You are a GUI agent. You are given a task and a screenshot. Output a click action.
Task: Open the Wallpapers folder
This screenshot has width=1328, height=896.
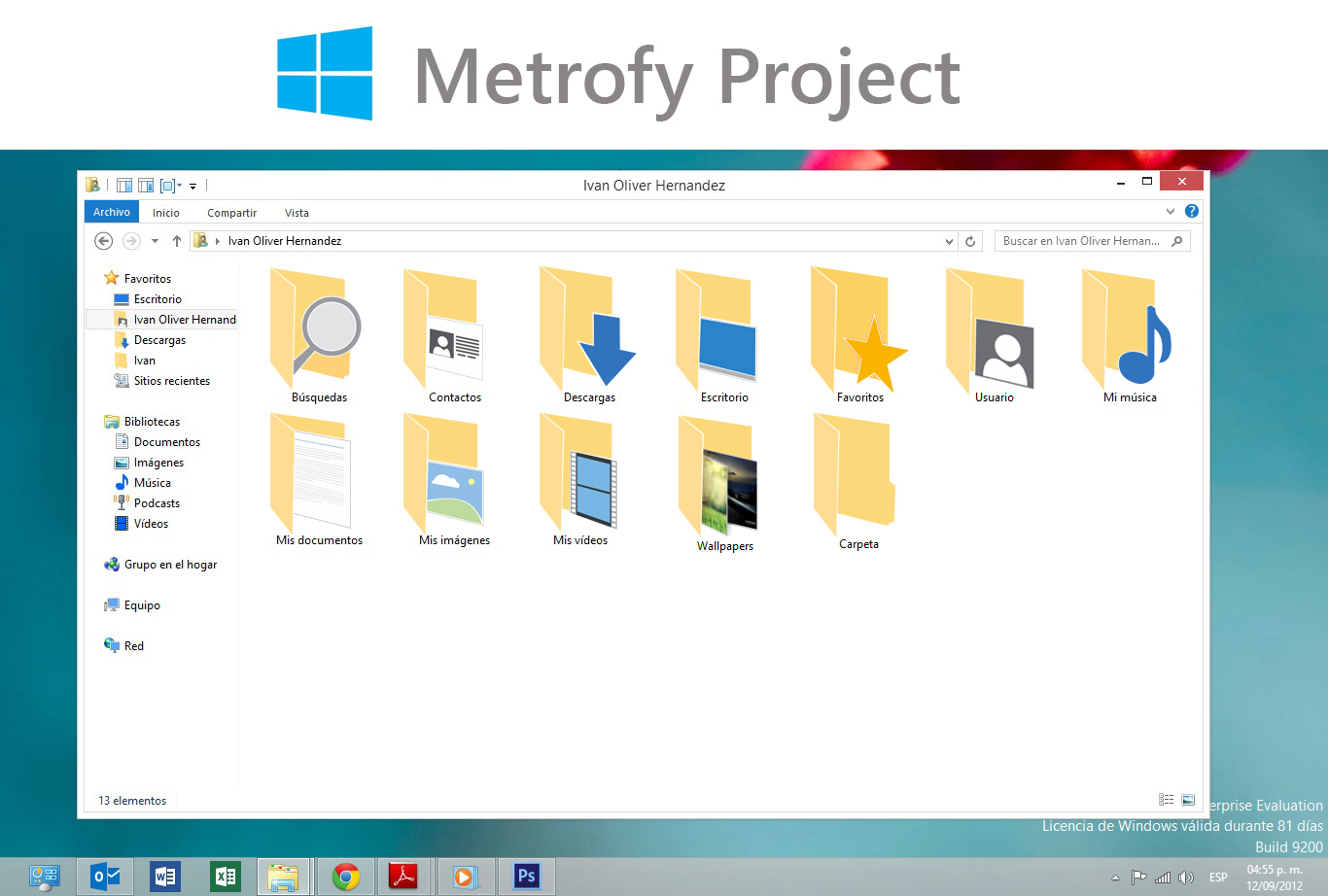pyautogui.click(x=723, y=476)
